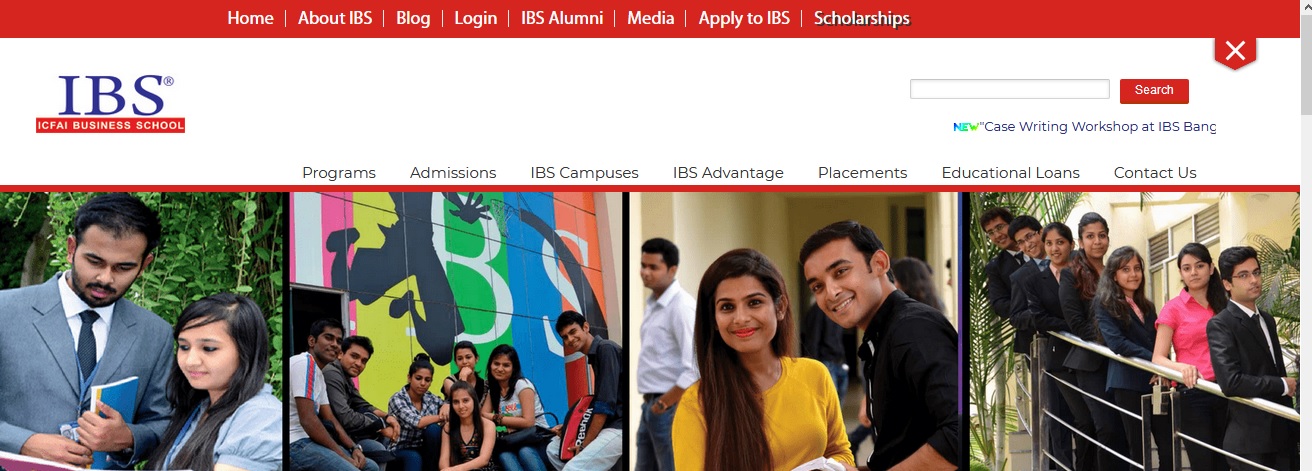Expand the Admissions menu
The height and width of the screenshot is (471, 1312).
[x=453, y=173]
